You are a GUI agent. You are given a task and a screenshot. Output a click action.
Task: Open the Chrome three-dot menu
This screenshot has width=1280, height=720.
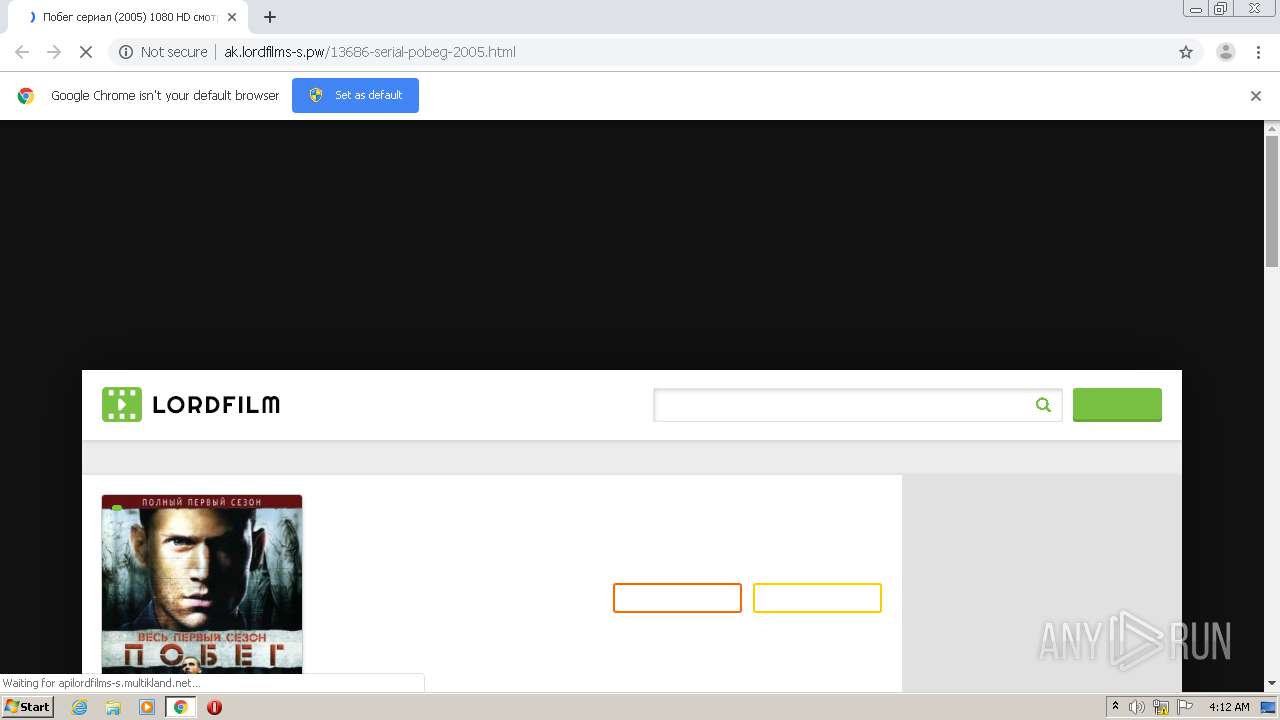click(1258, 52)
